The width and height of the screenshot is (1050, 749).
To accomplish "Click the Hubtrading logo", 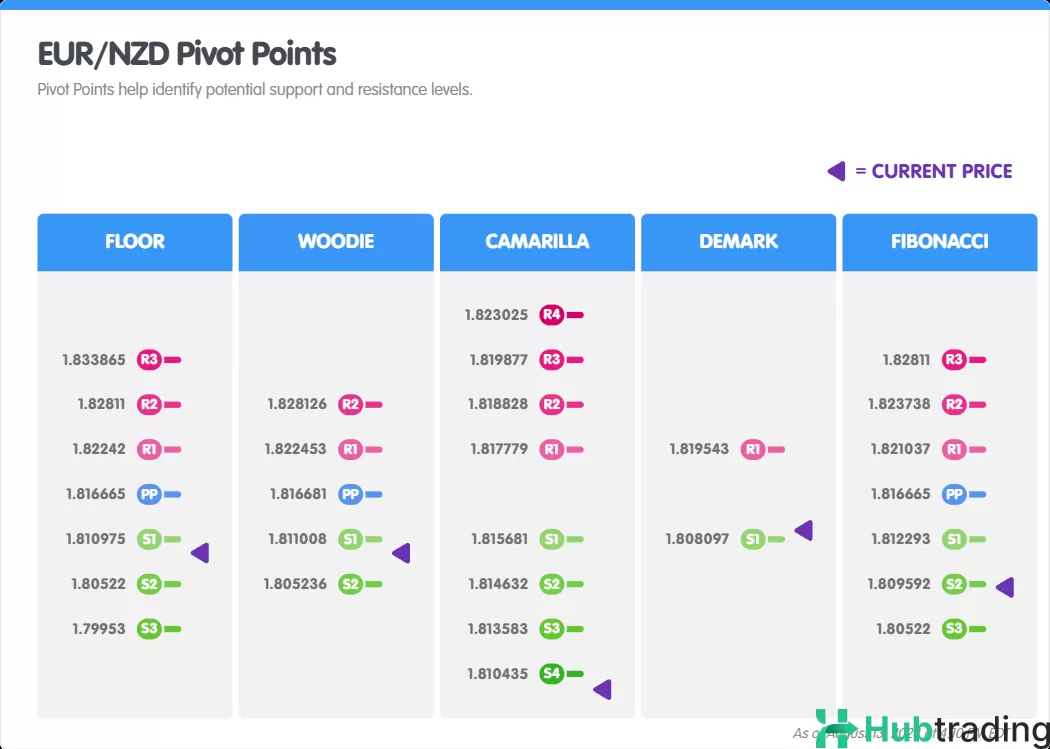I will (x=930, y=729).
